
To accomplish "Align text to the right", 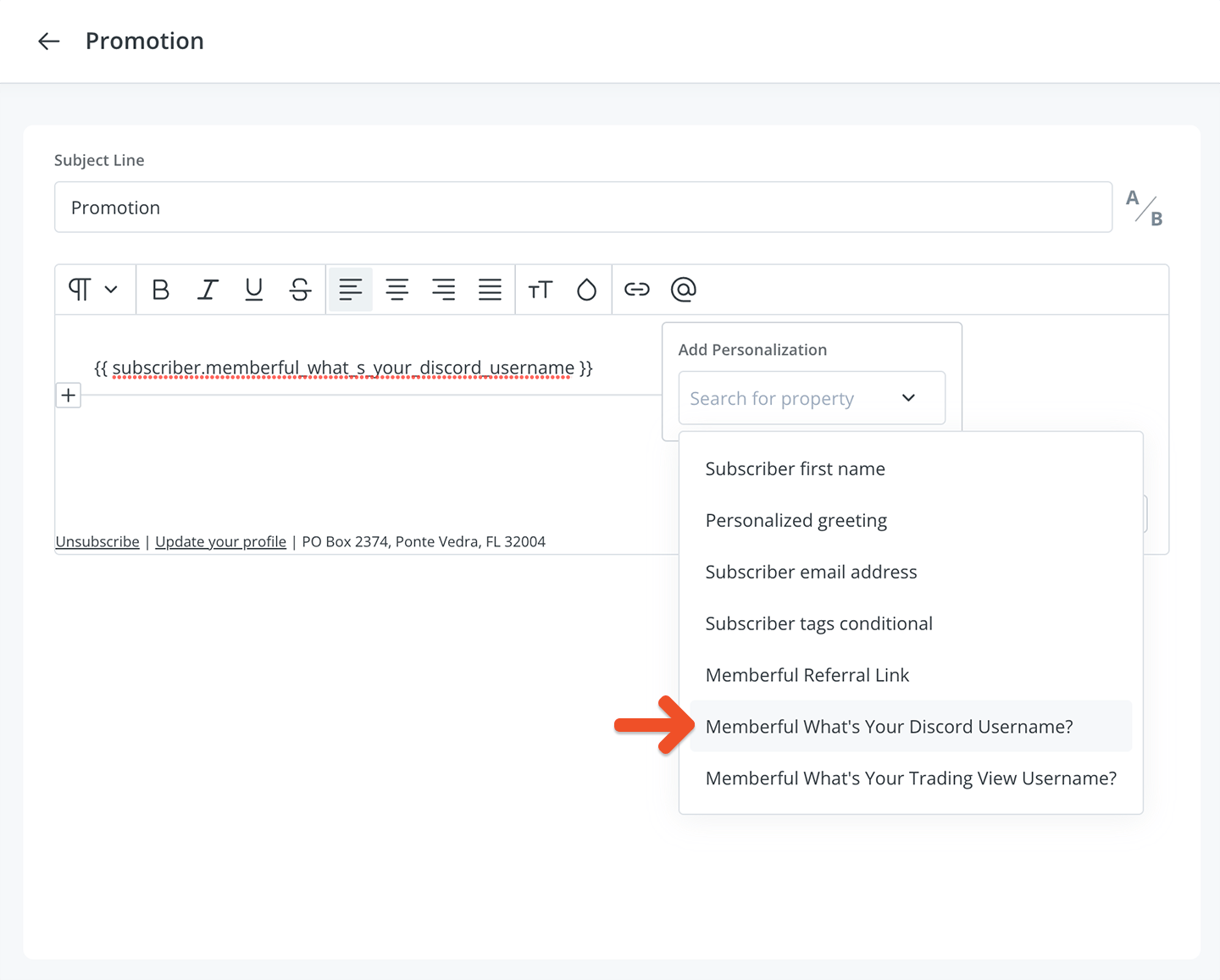I will click(x=443, y=290).
